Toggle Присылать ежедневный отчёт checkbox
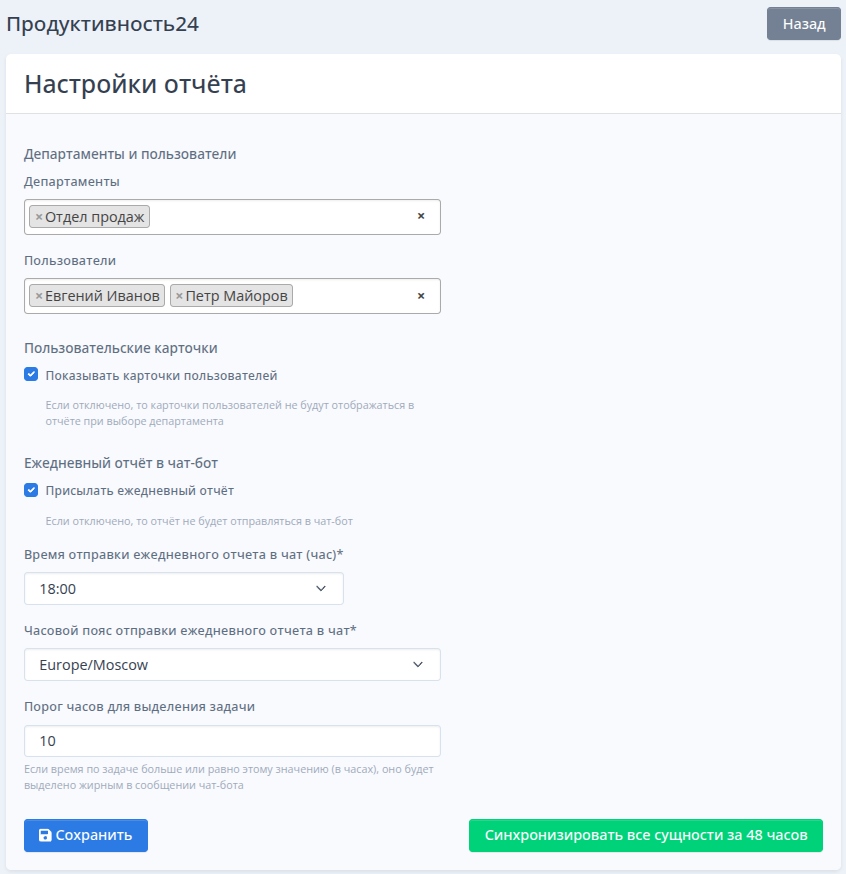The height and width of the screenshot is (874, 846). (x=31, y=490)
